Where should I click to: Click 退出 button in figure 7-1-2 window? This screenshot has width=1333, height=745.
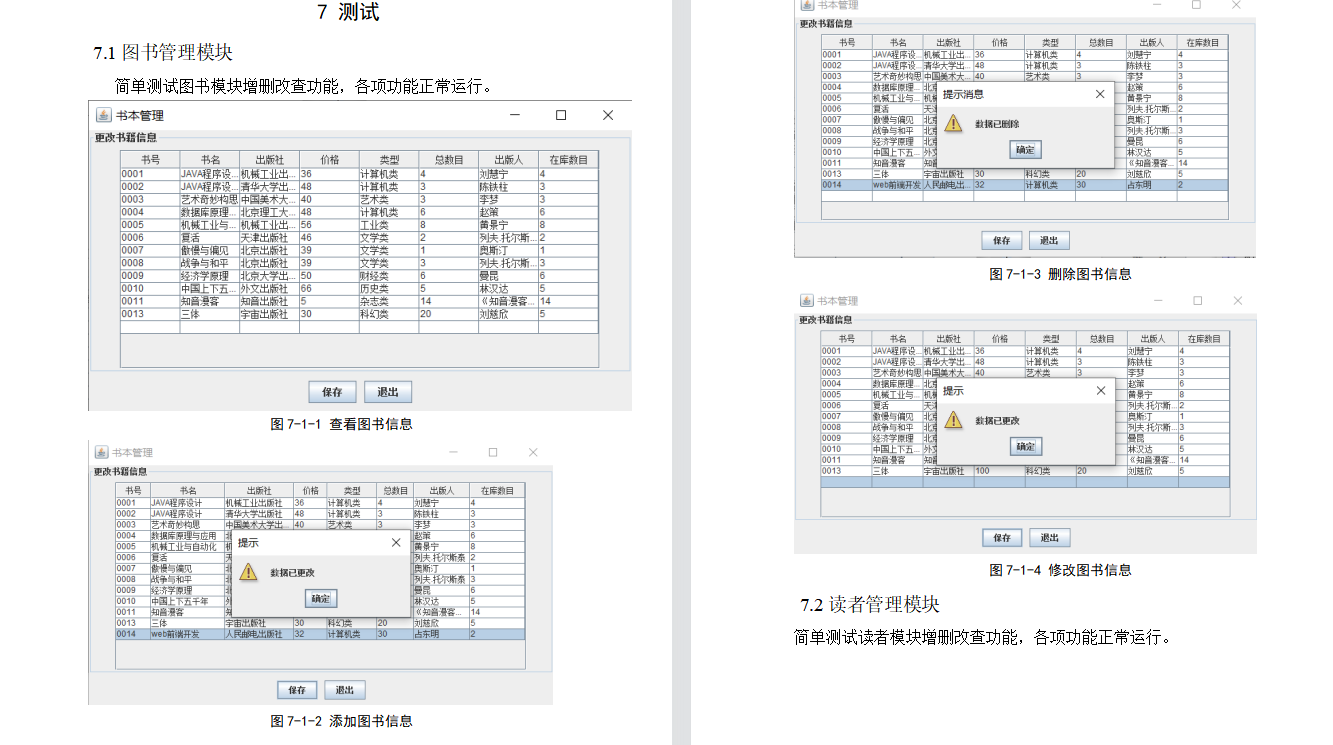[345, 690]
